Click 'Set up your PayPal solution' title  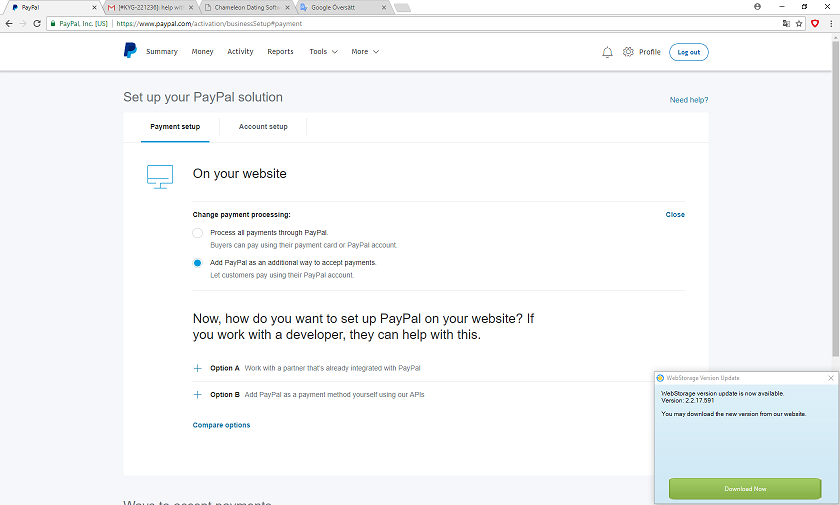tap(203, 97)
